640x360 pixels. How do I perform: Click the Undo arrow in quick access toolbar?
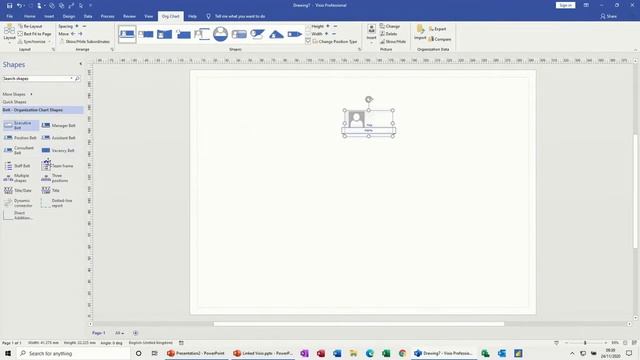pyautogui.click(x=19, y=5)
